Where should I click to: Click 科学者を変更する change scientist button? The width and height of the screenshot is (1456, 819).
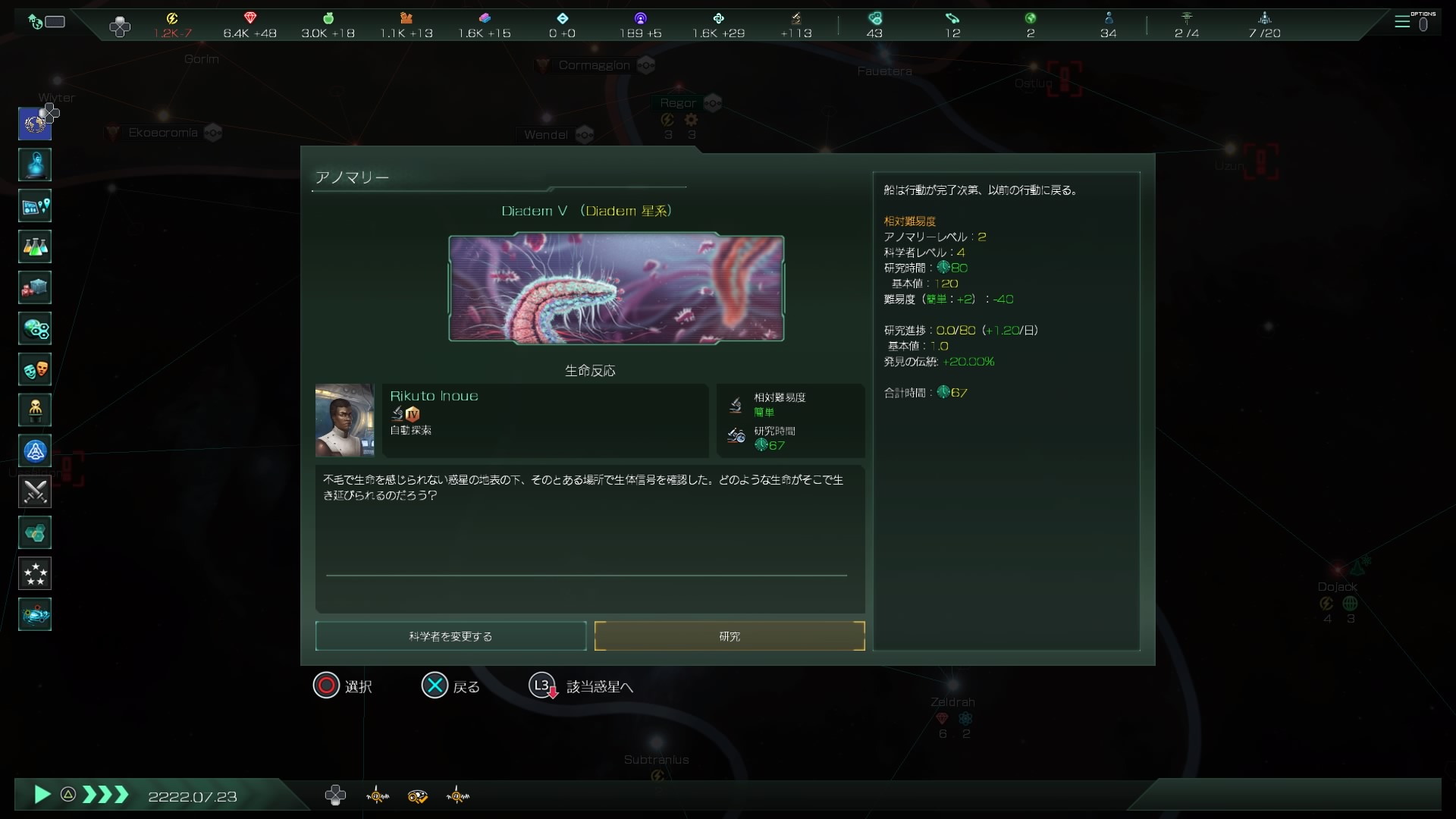coord(450,636)
